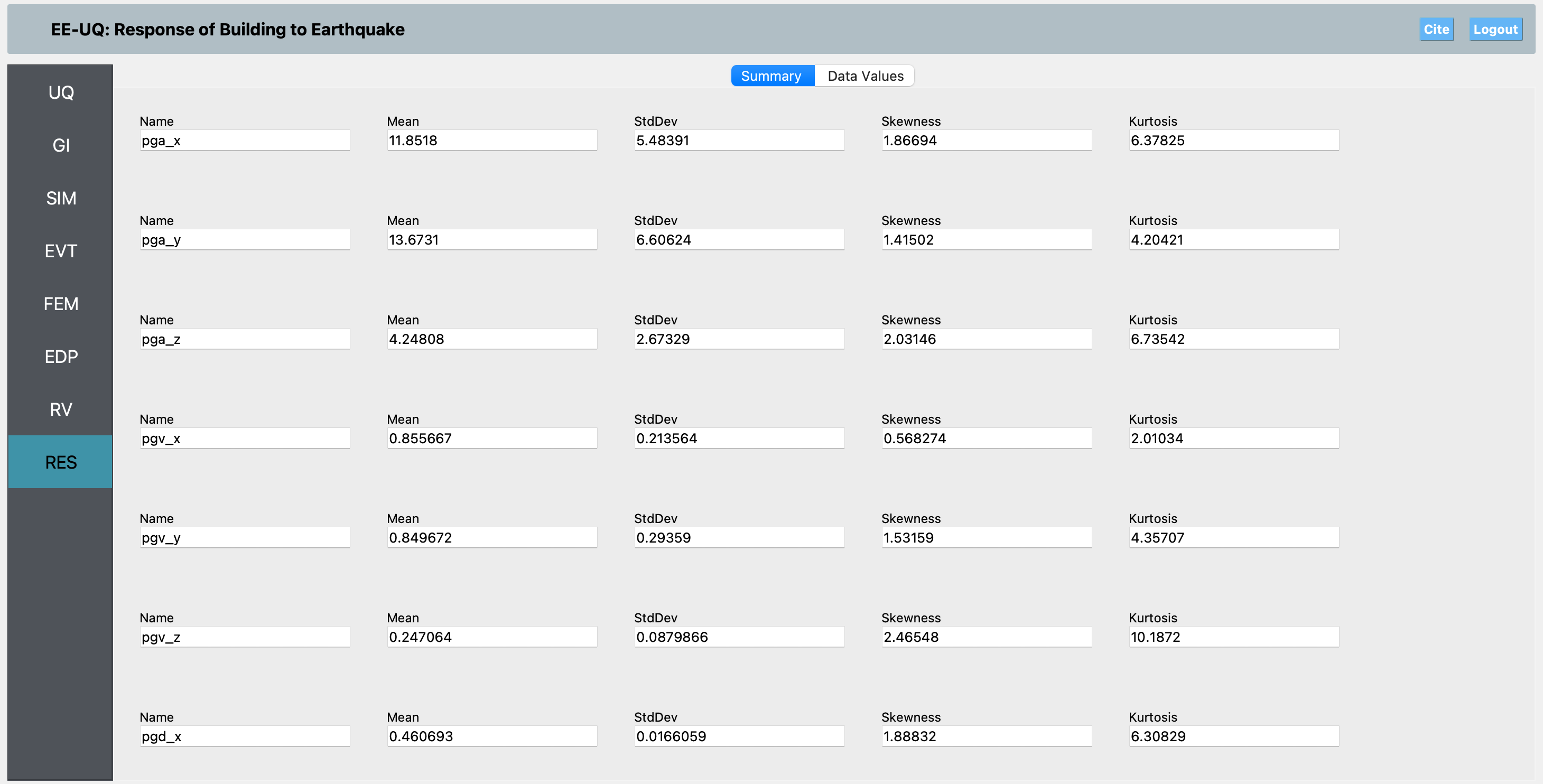
Task: Click the pgv_x Skewness field 0.568274
Action: point(986,438)
